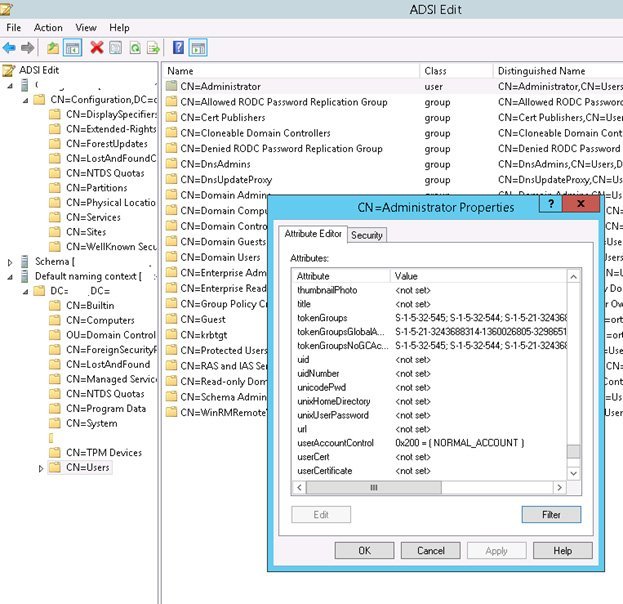
Task: Click the blue Help question mark icon
Action: click(x=178, y=48)
